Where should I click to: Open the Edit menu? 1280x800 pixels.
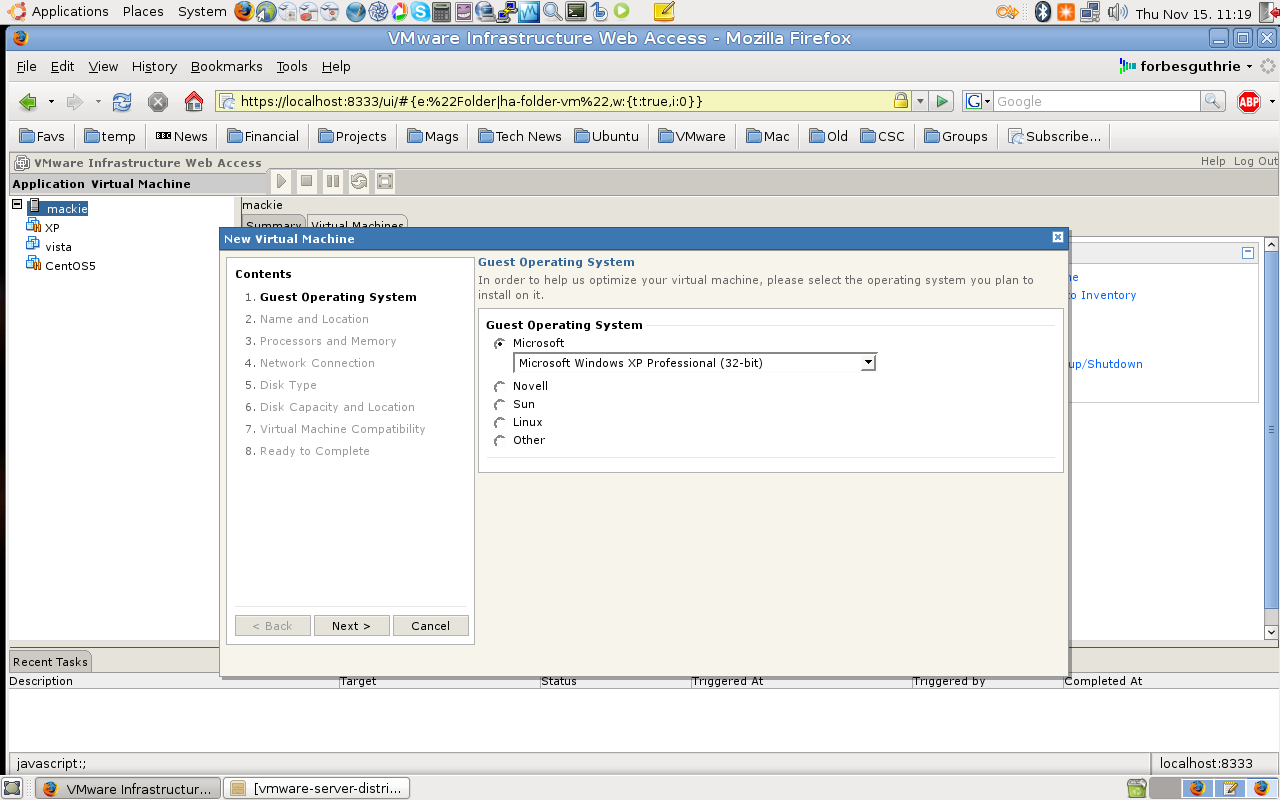pyautogui.click(x=63, y=66)
